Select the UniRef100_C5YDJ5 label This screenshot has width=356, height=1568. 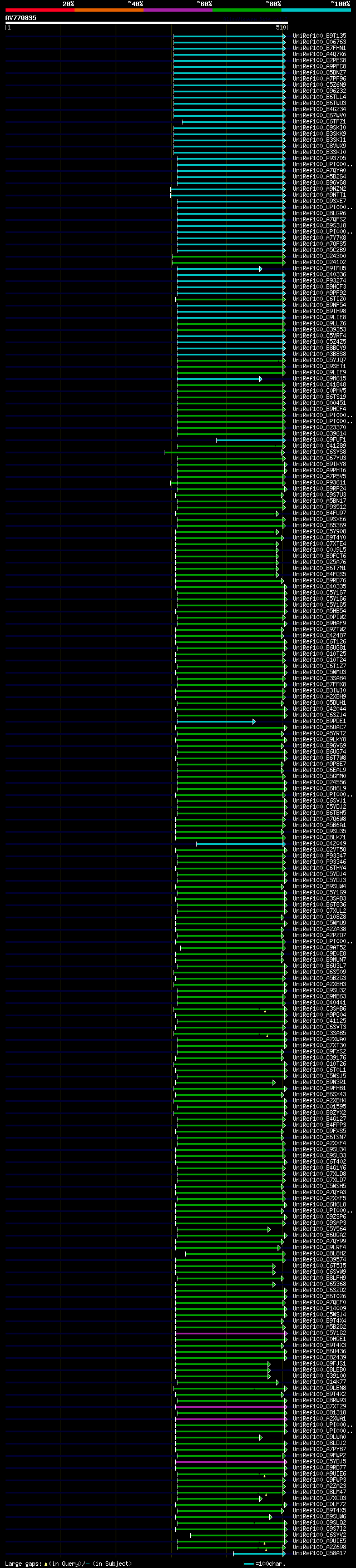(319, 1461)
